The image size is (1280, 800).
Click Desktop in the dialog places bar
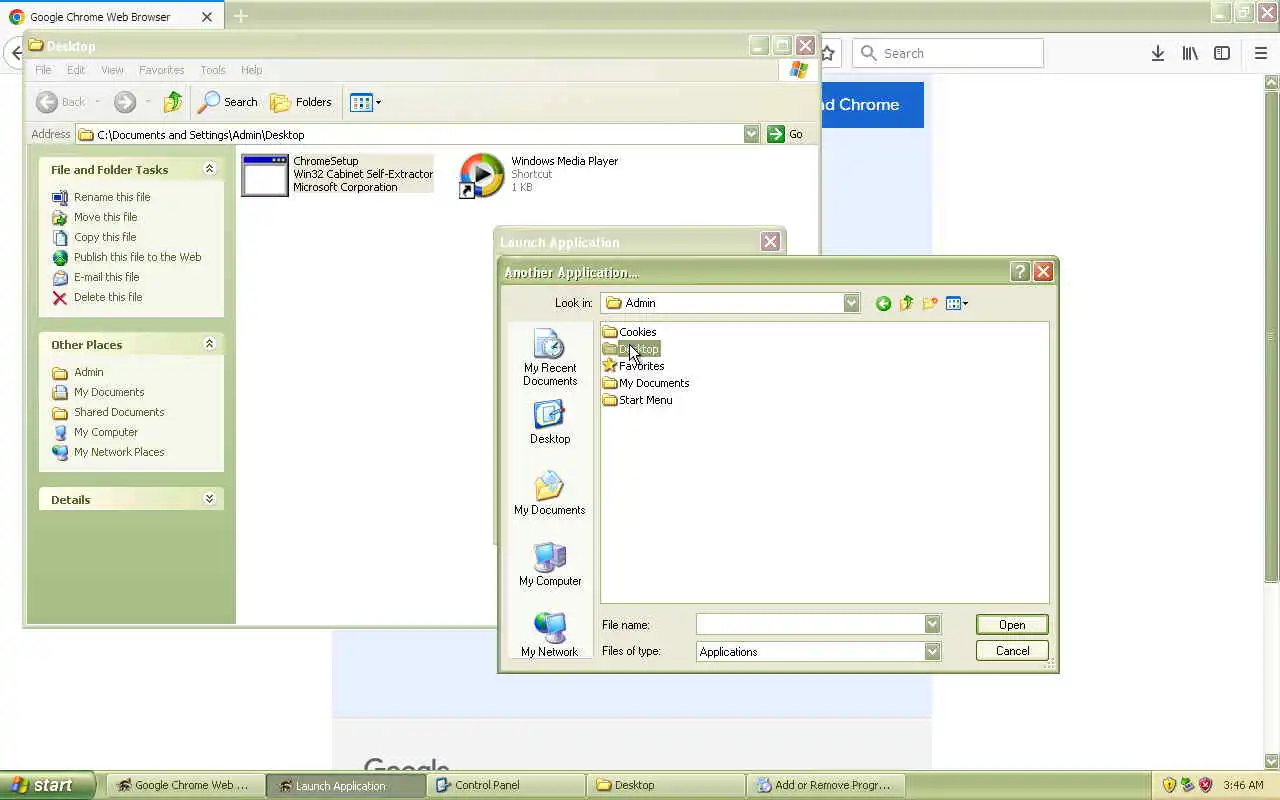pos(550,422)
